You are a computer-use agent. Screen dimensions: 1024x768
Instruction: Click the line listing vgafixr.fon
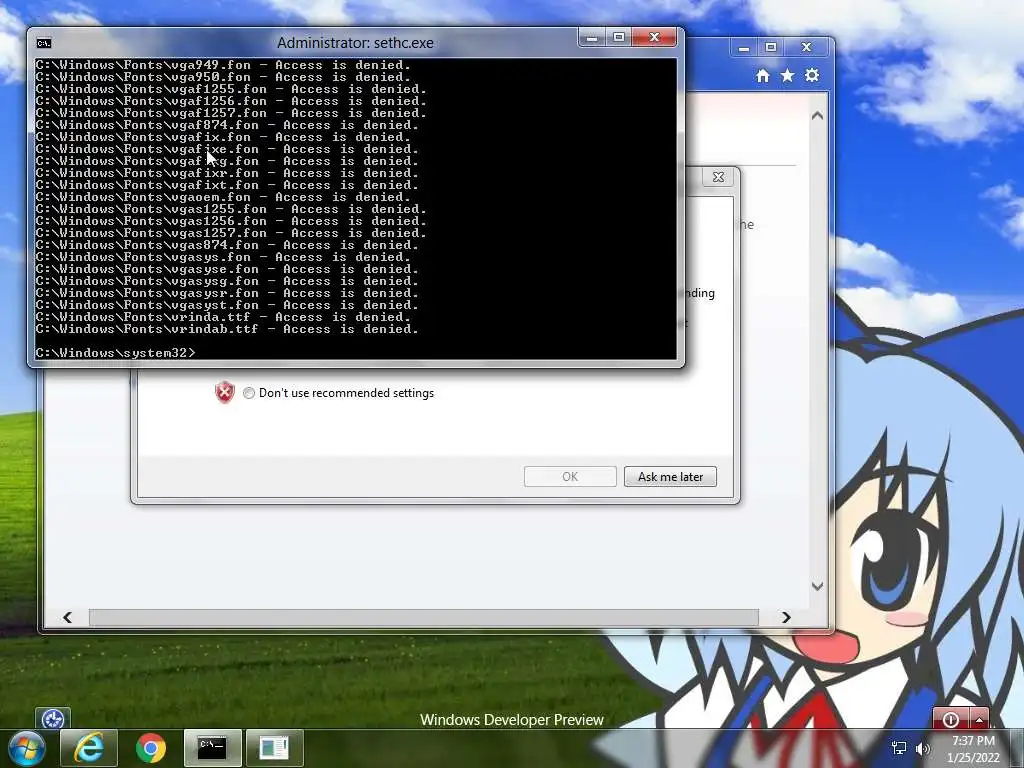(x=227, y=172)
